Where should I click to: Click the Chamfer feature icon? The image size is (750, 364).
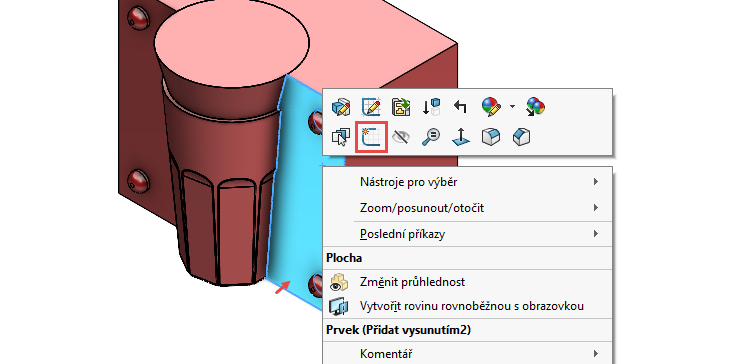click(521, 137)
